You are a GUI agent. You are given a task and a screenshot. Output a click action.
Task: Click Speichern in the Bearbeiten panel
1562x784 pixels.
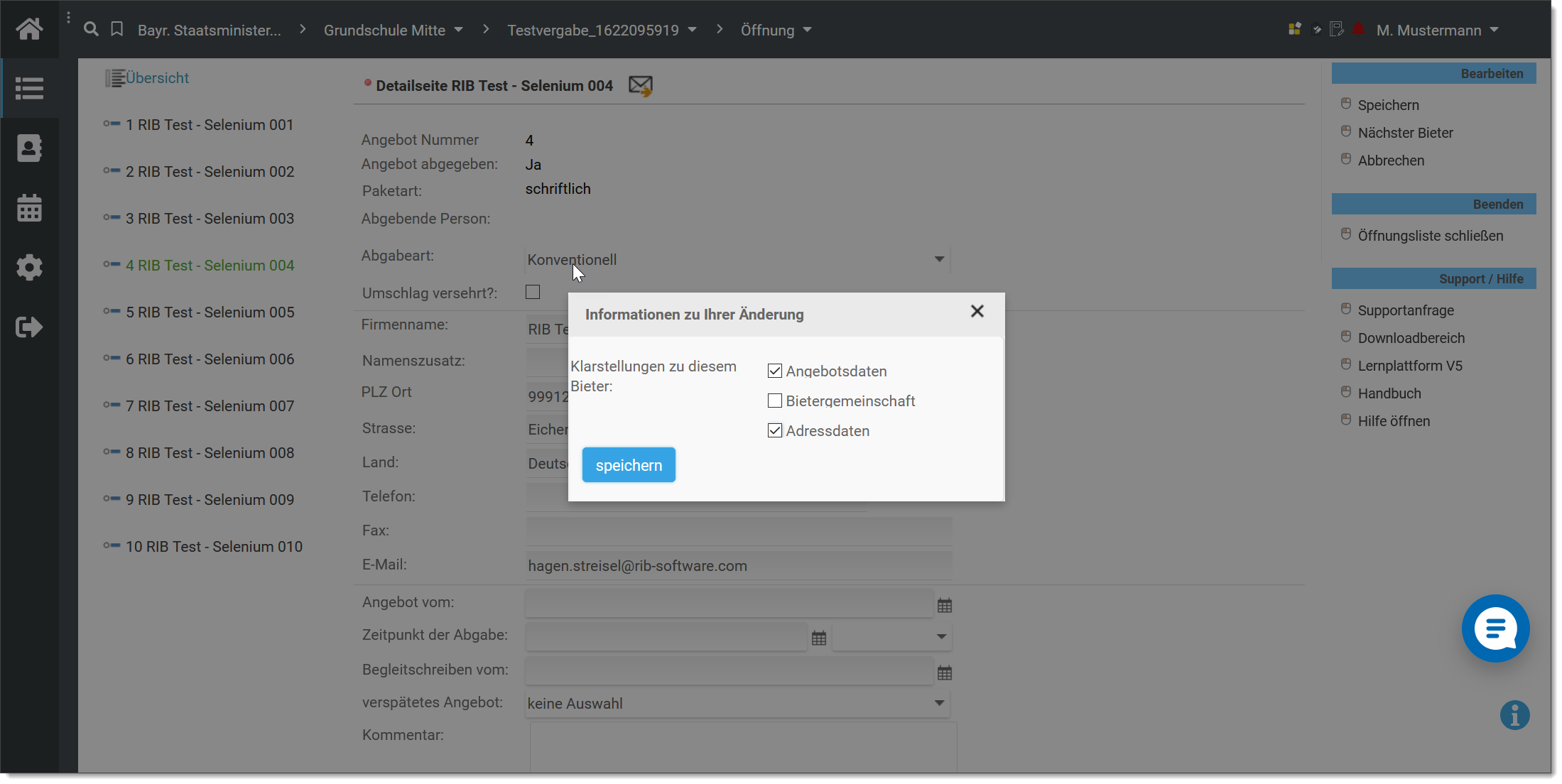[1388, 105]
